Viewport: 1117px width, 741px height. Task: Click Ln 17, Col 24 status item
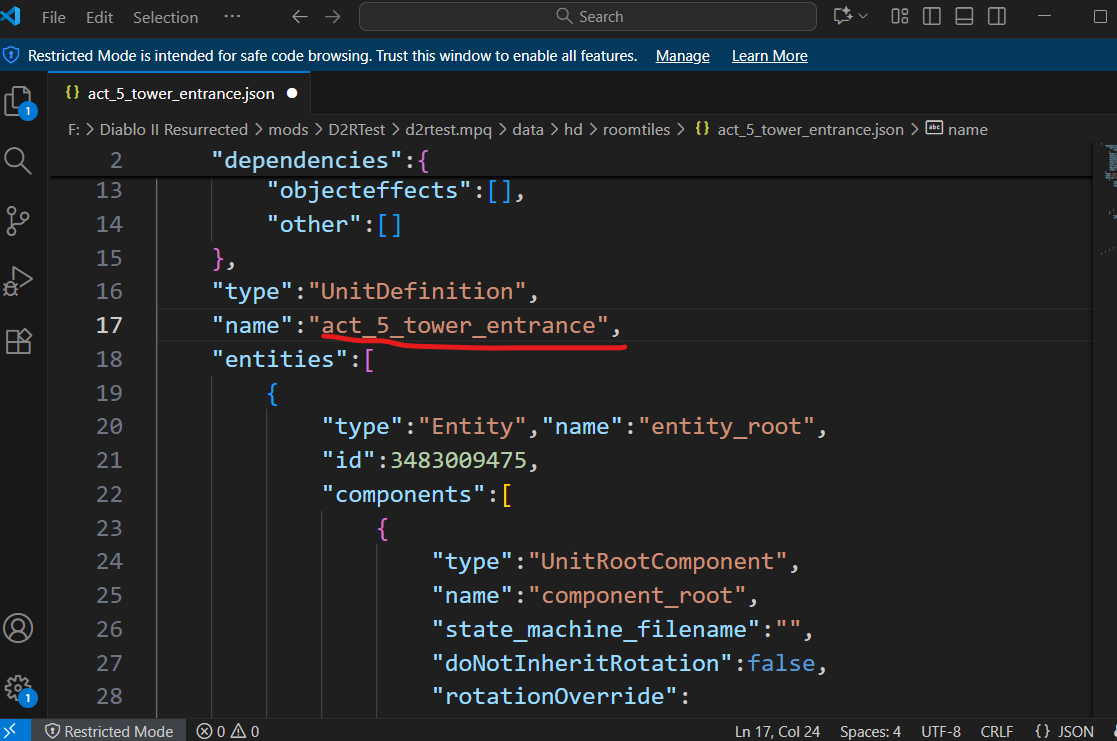tap(777, 732)
